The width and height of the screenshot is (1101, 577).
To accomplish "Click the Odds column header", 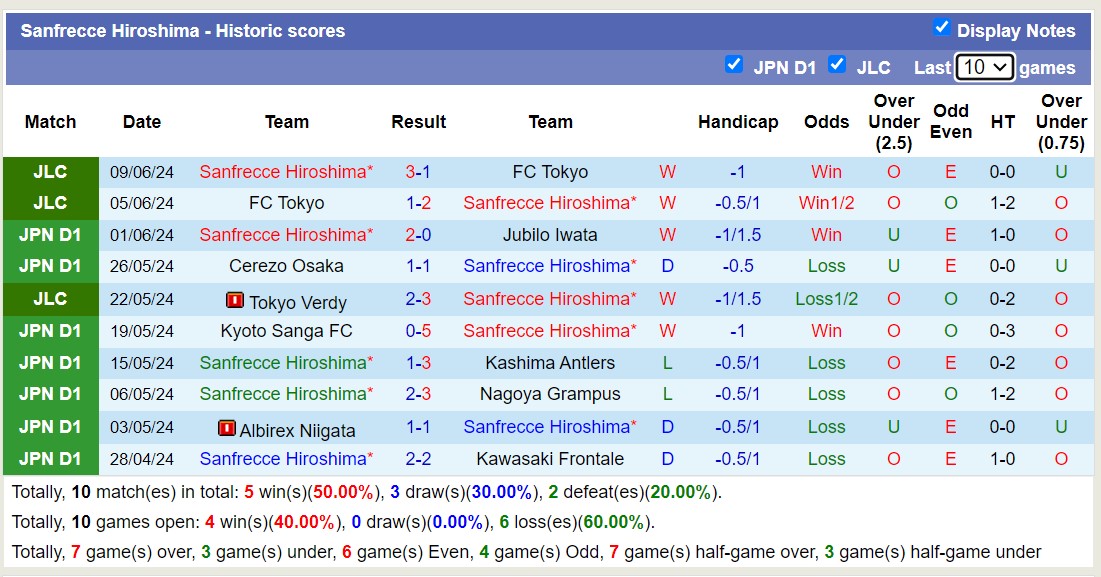I will (x=826, y=122).
